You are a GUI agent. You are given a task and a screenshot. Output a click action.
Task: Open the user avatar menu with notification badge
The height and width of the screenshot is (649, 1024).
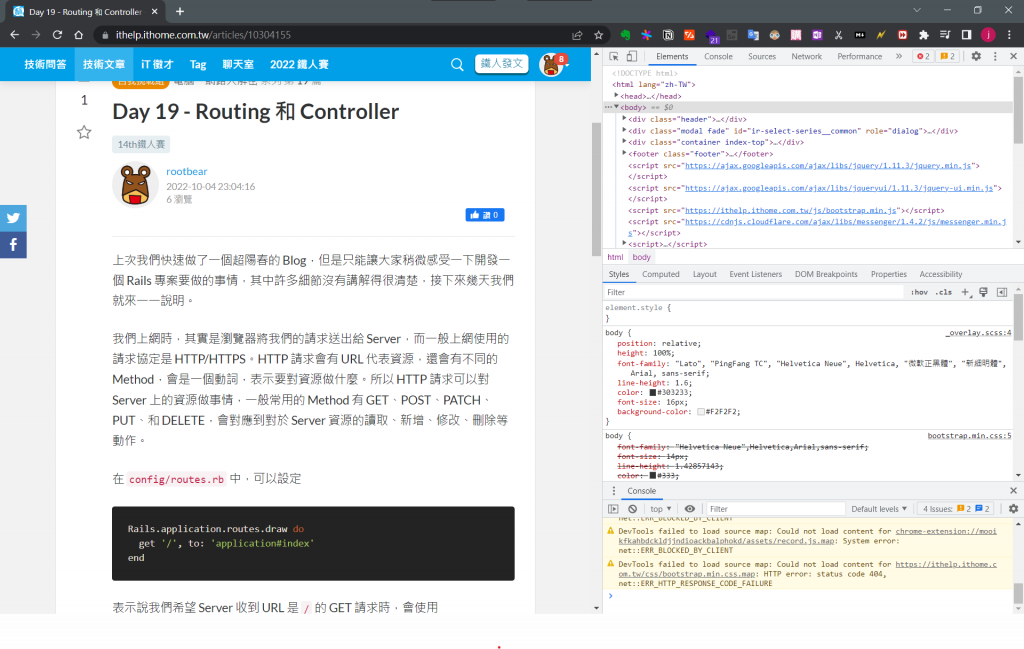click(554, 64)
